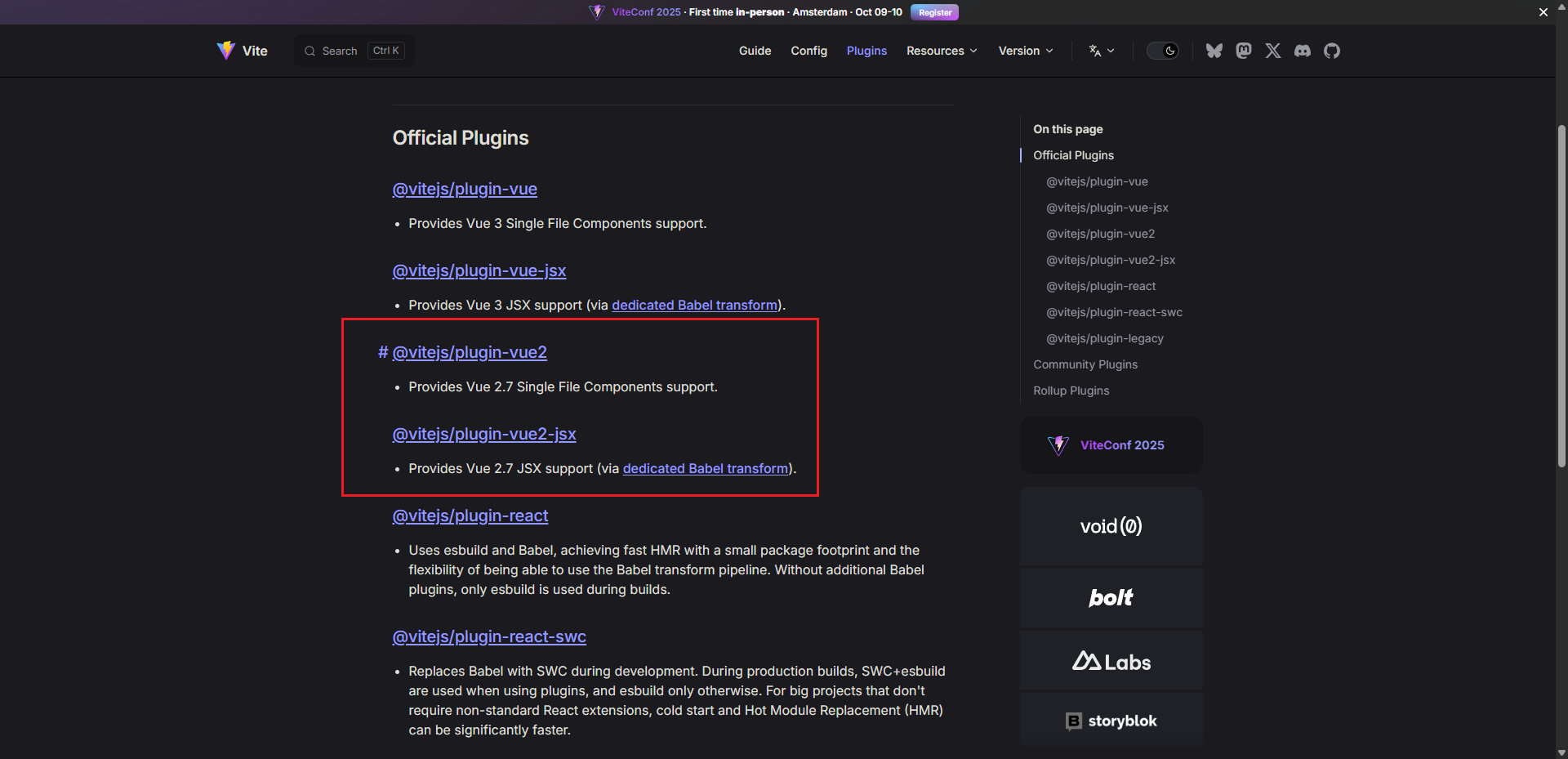Open the Version dropdown
Image resolution: width=1568 pixels, height=759 pixels.
click(x=1025, y=51)
